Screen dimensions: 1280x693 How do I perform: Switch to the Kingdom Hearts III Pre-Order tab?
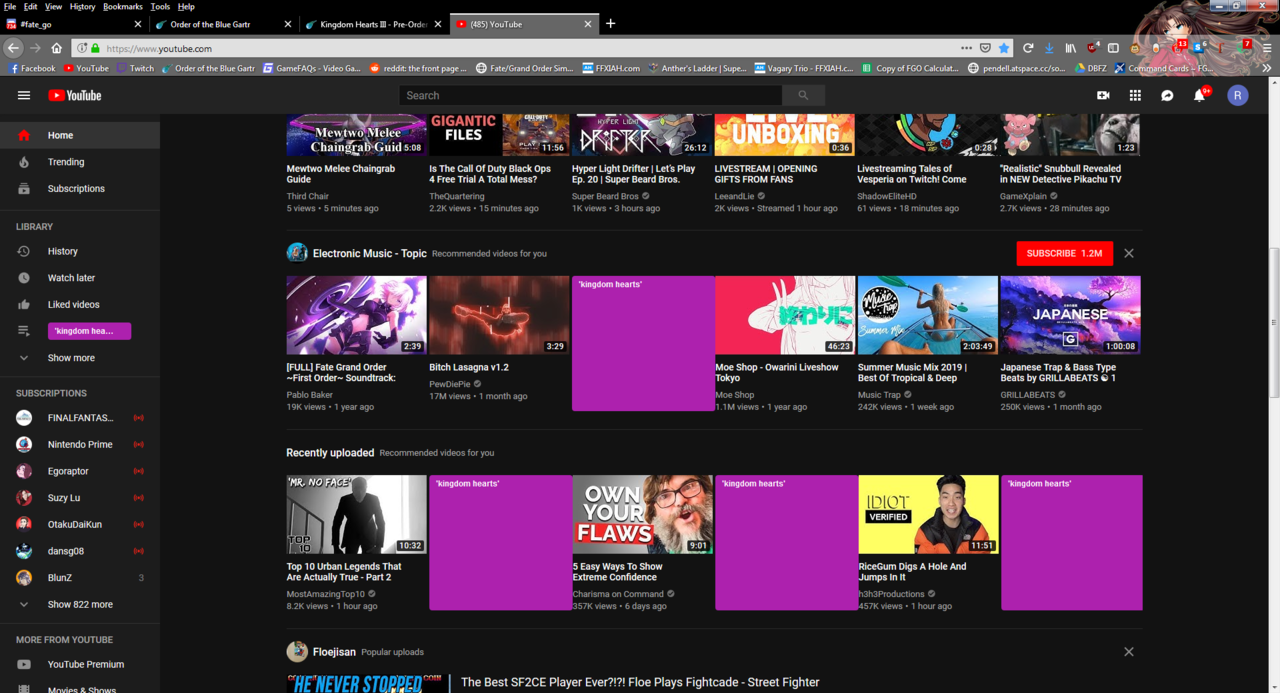click(373, 24)
